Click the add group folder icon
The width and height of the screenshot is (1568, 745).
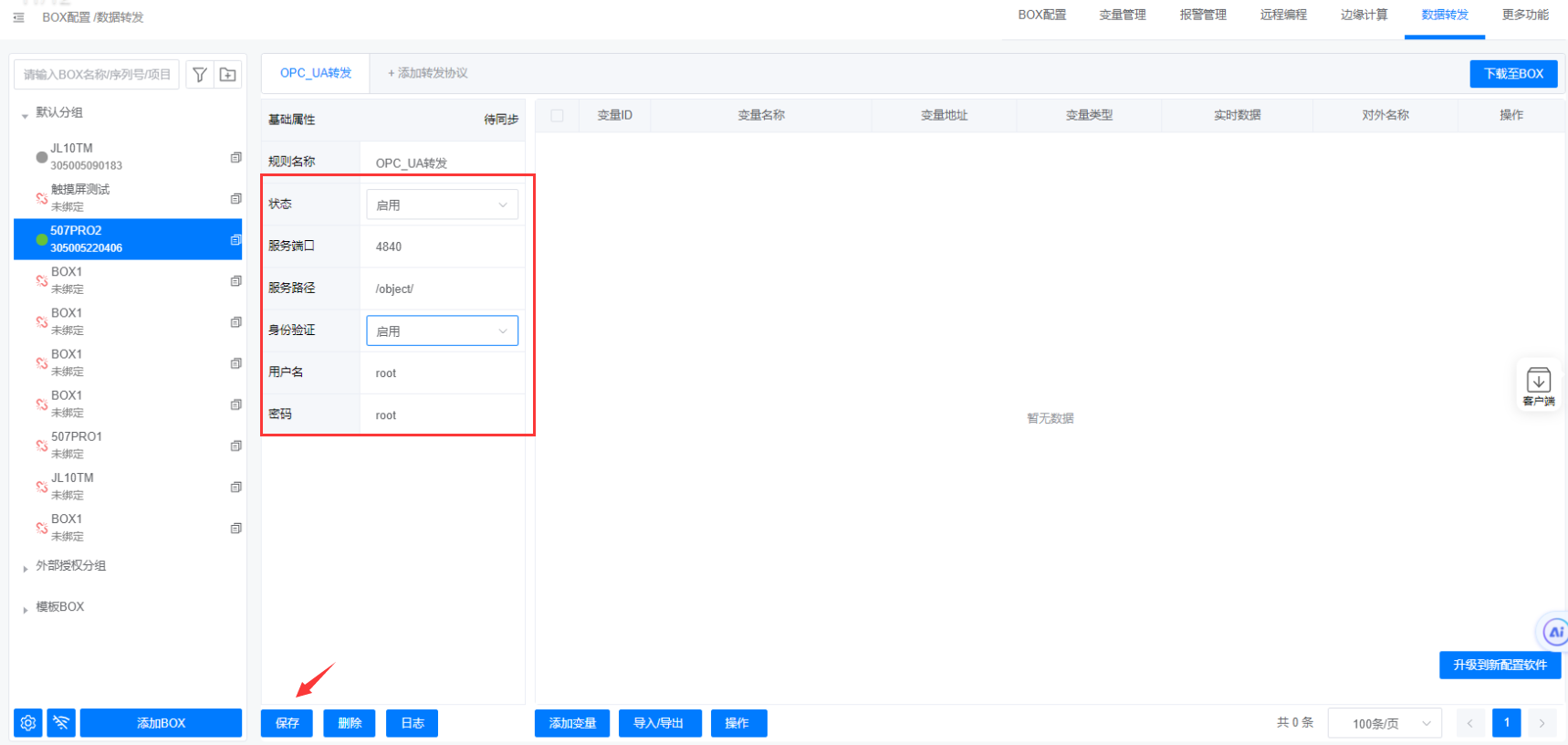(228, 75)
